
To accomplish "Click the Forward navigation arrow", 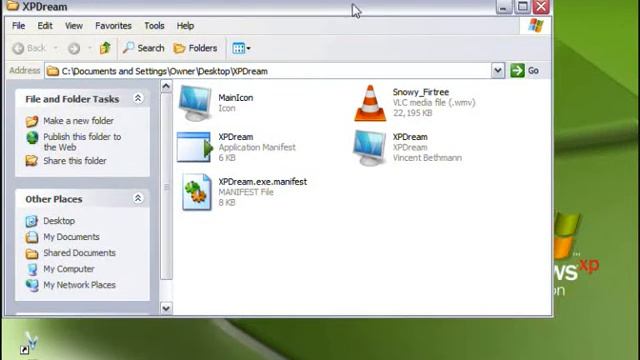I will [x=74, y=49].
